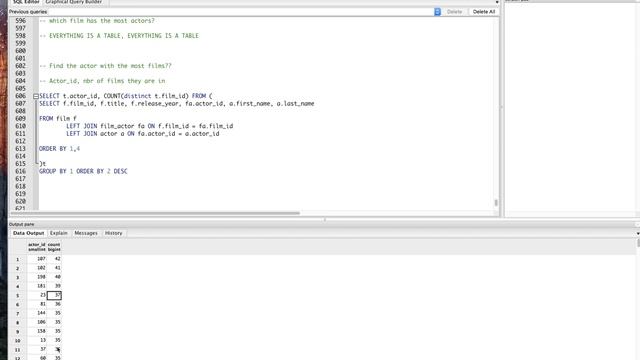Click the 'FROM film f' line
640x360 pixels.
(58, 118)
